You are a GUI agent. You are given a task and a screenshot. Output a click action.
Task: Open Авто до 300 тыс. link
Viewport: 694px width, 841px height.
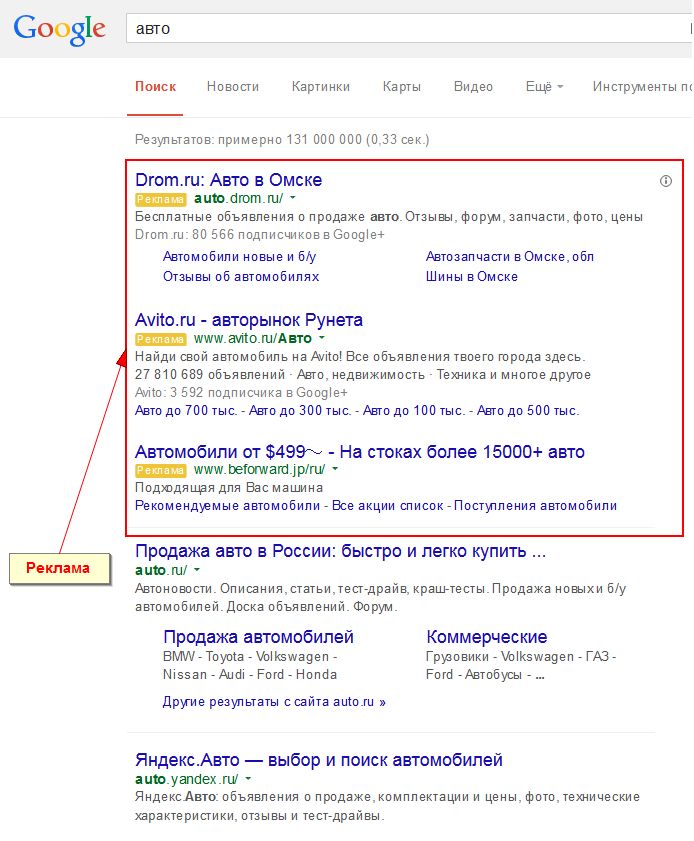300,411
